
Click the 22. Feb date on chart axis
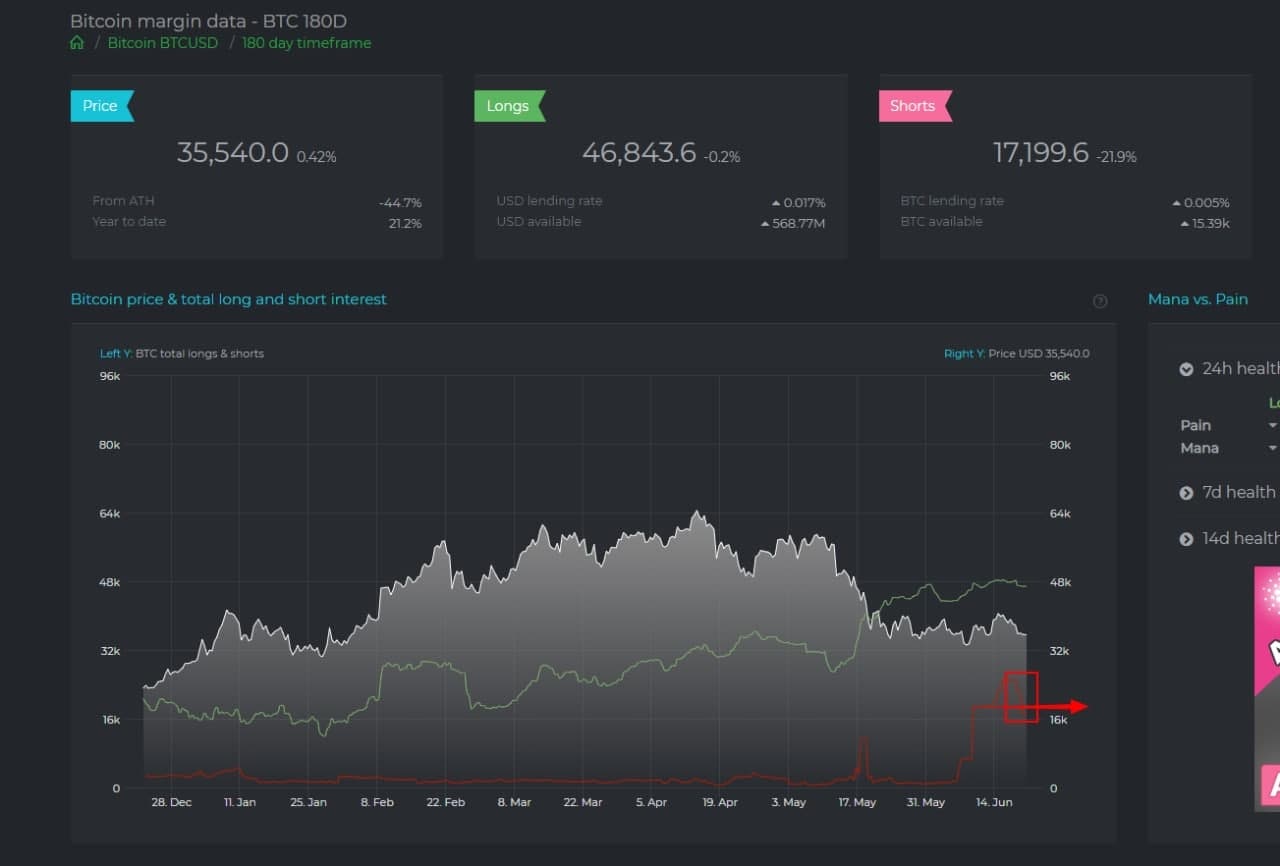coord(445,803)
